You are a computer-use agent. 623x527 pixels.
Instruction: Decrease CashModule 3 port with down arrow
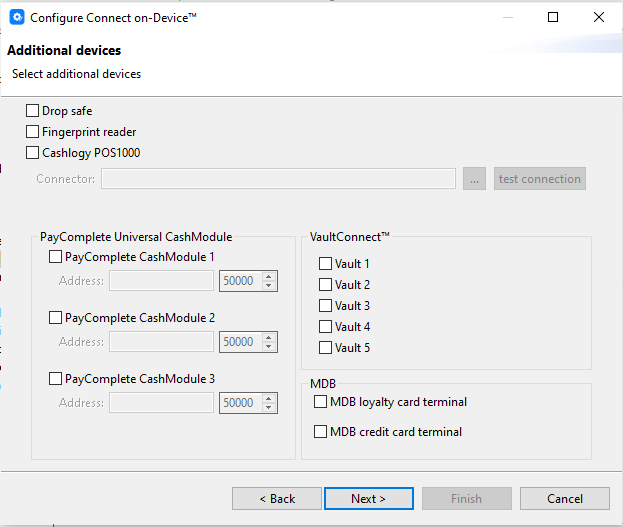pyautogui.click(x=269, y=407)
